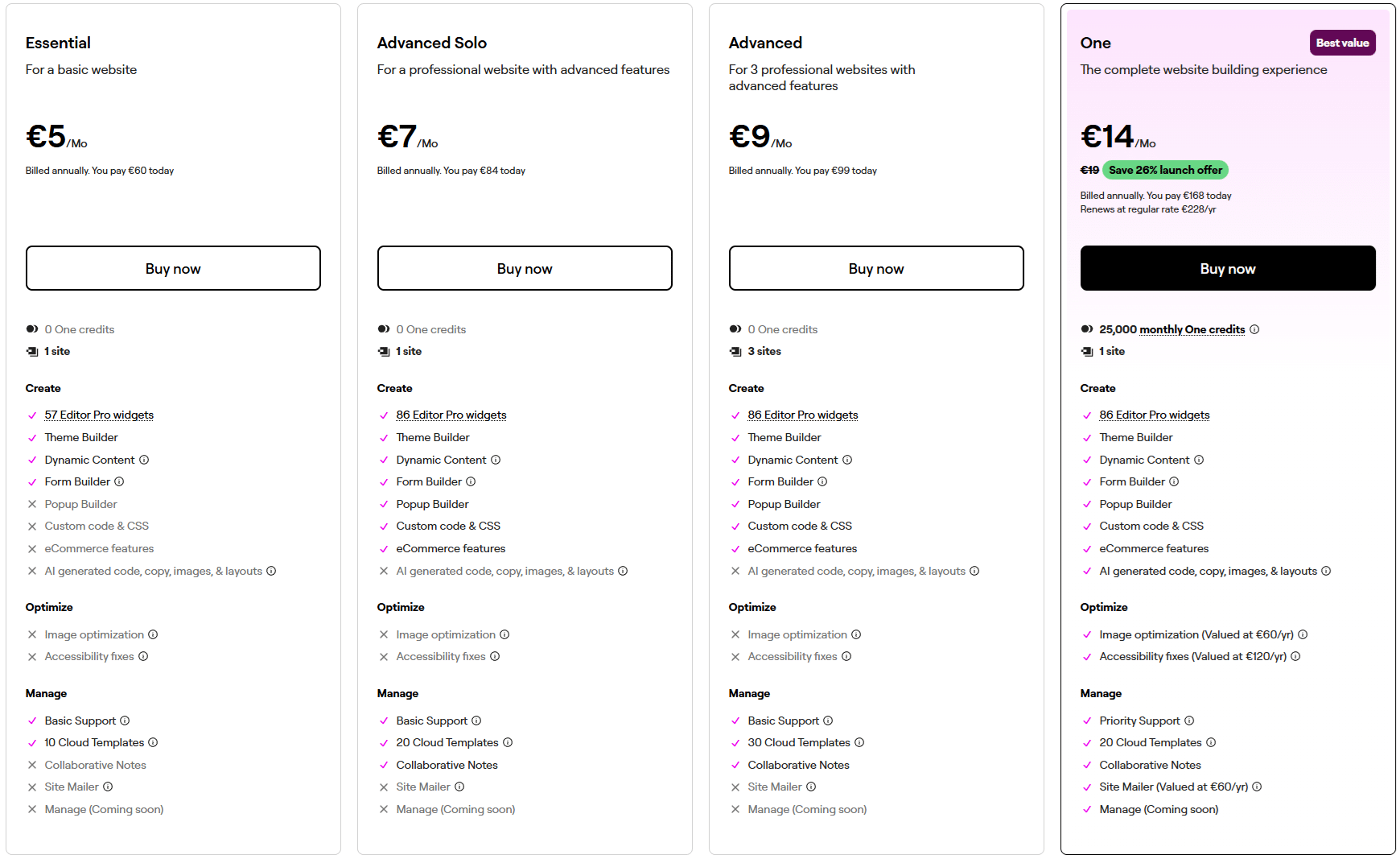1400x859 pixels.
Task: Buy the Advanced Solo plan
Action: [525, 268]
